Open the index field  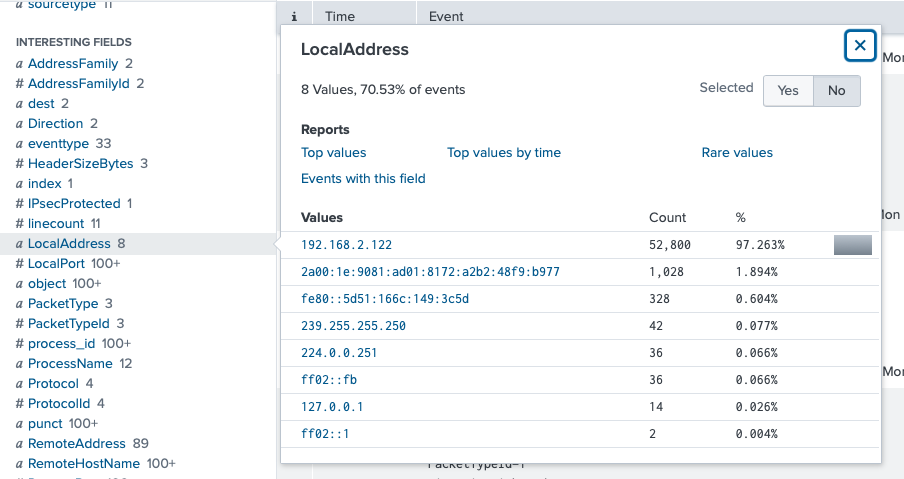tap(44, 183)
